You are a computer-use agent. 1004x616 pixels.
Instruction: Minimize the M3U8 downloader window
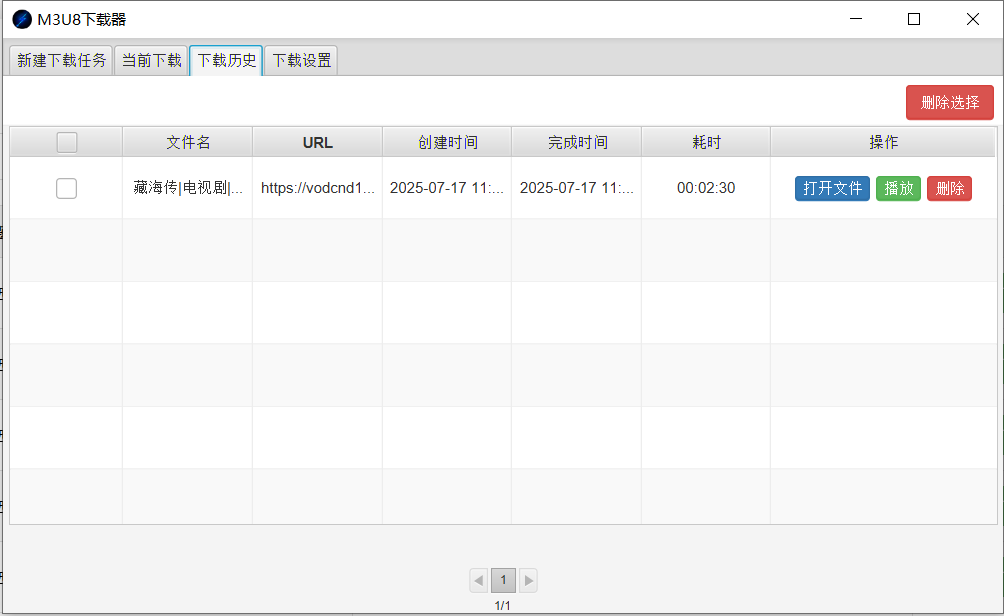[x=855, y=19]
